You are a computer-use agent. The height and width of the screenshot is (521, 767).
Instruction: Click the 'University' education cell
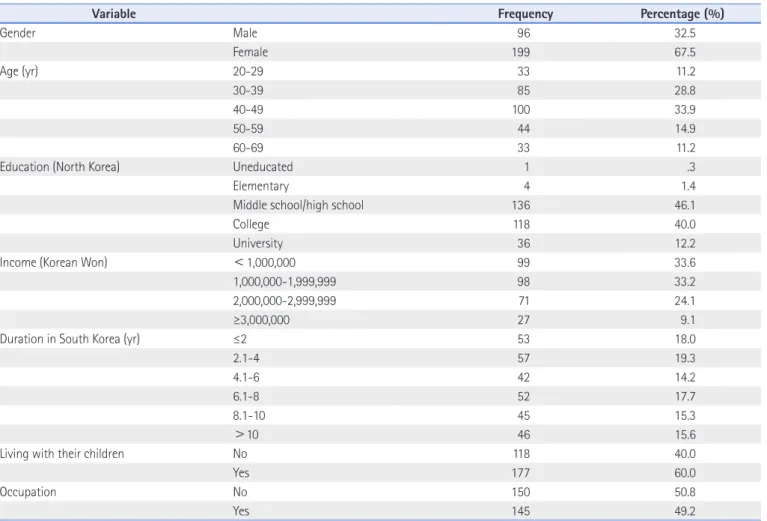click(258, 243)
